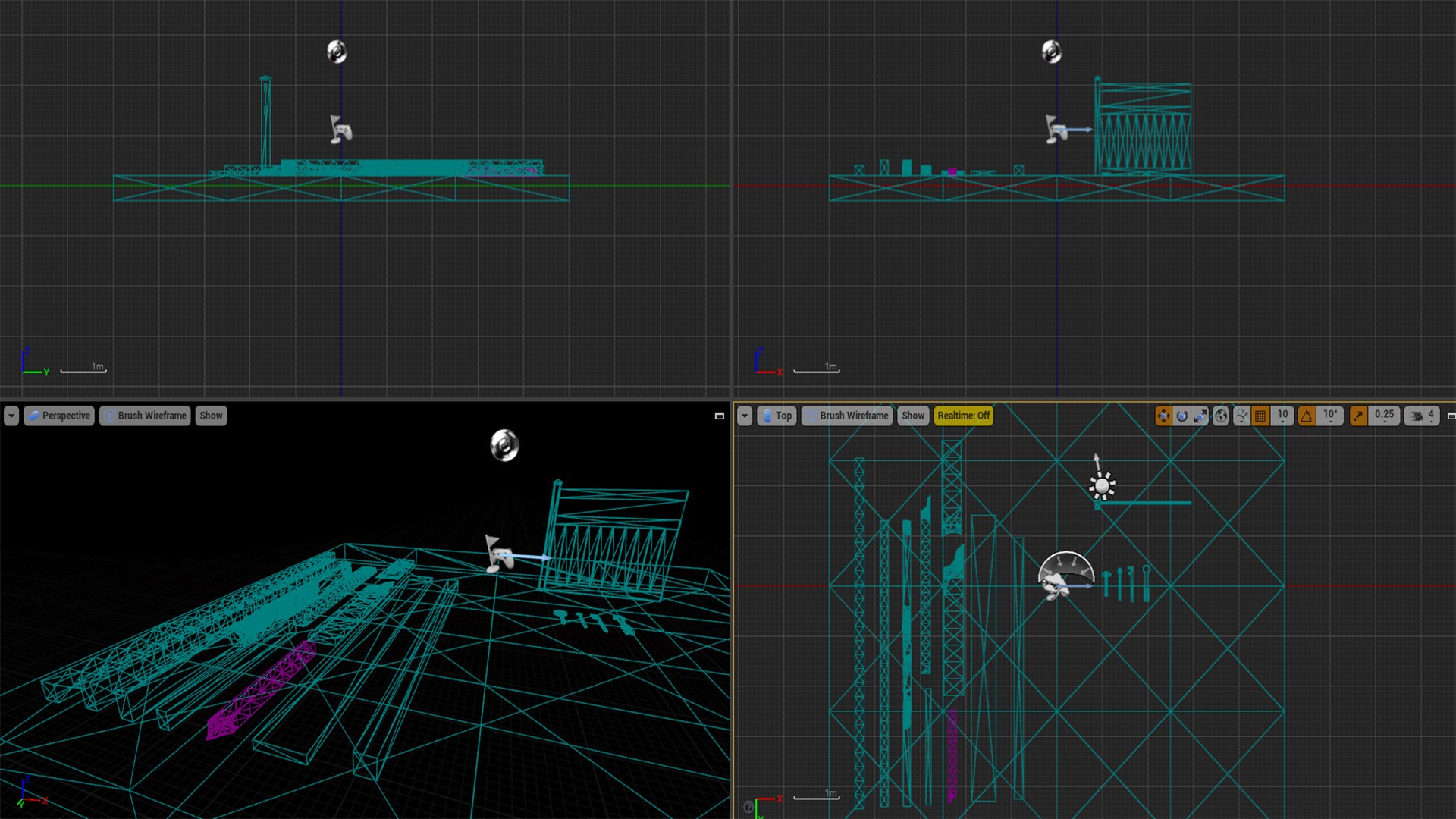This screenshot has width=1456, height=819.
Task: Click the Realtime: Off warning button
Action: pos(963,416)
